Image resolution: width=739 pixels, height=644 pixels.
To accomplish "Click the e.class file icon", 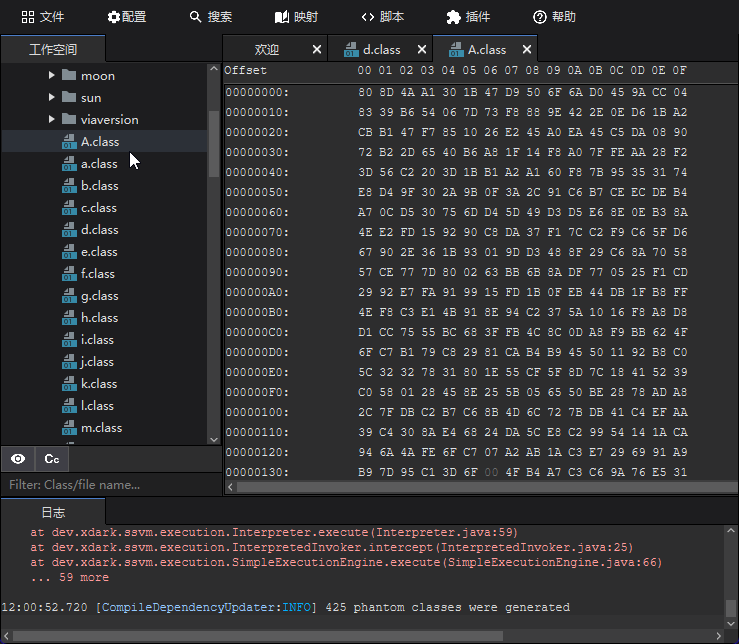I will pyautogui.click(x=69, y=252).
